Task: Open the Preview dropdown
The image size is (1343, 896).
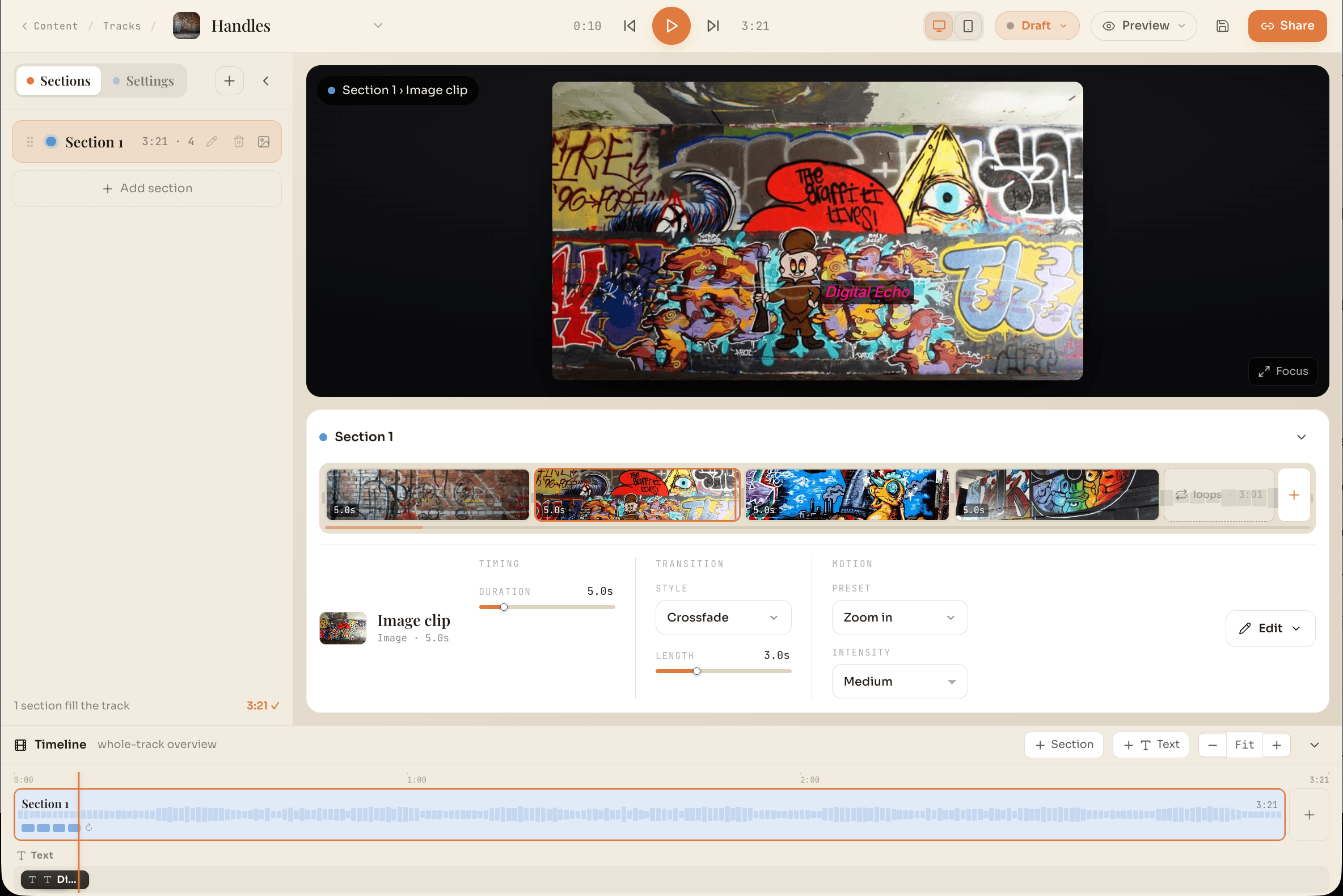Action: pyautogui.click(x=1143, y=26)
